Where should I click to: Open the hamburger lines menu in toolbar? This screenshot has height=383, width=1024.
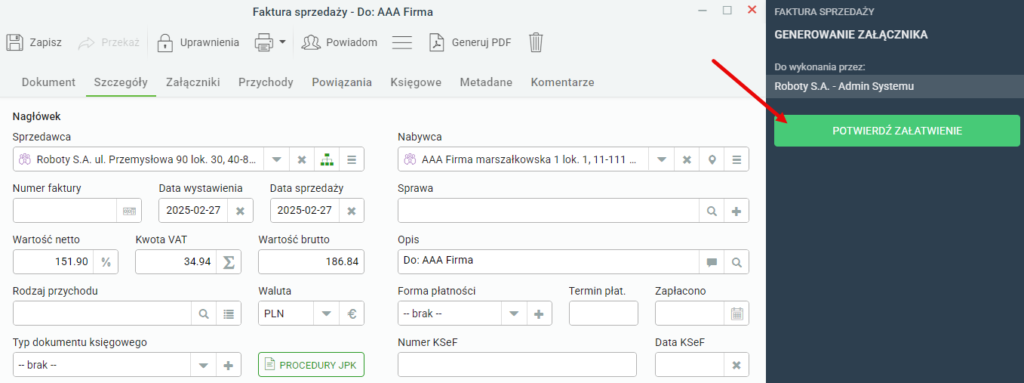click(x=402, y=42)
